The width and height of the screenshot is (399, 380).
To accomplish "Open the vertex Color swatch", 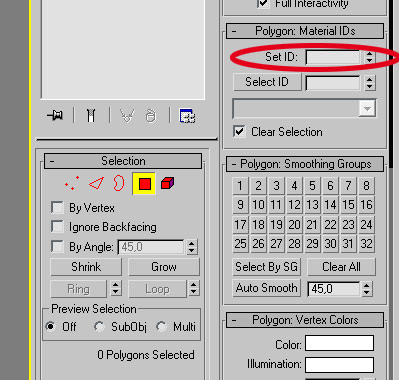I will (x=339, y=343).
